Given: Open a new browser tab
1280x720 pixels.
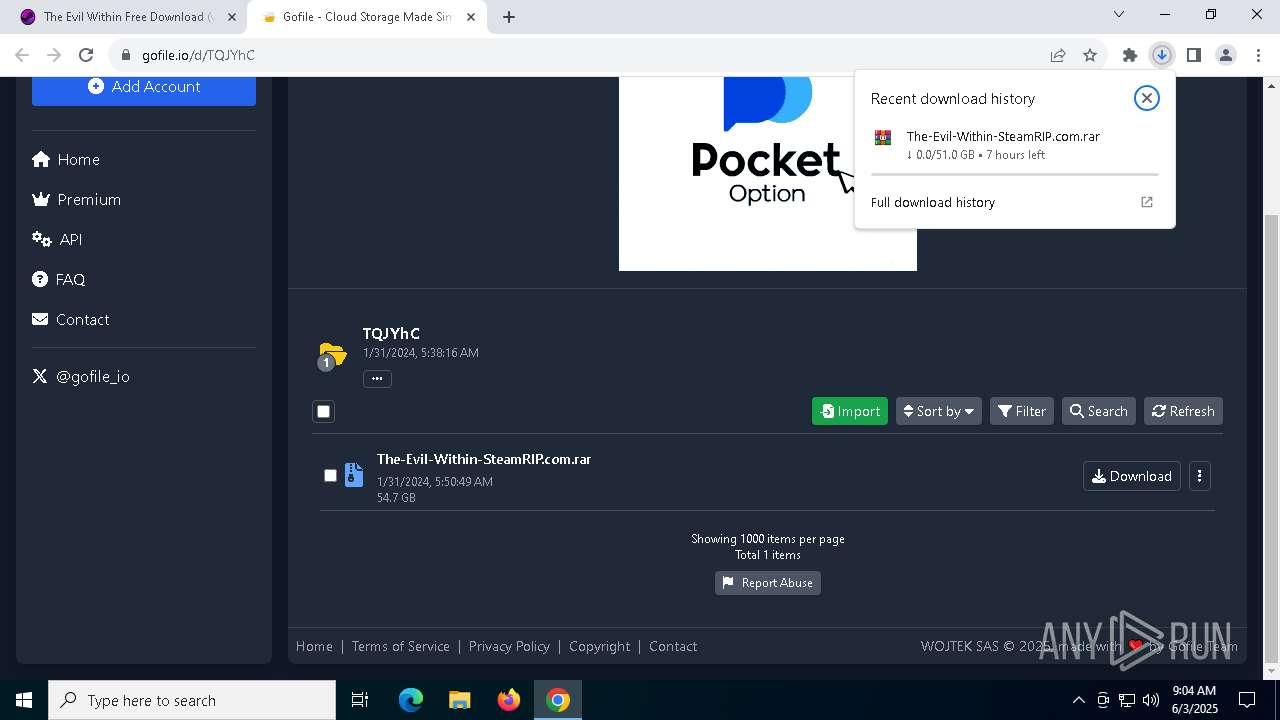Looking at the screenshot, I should coord(509,17).
